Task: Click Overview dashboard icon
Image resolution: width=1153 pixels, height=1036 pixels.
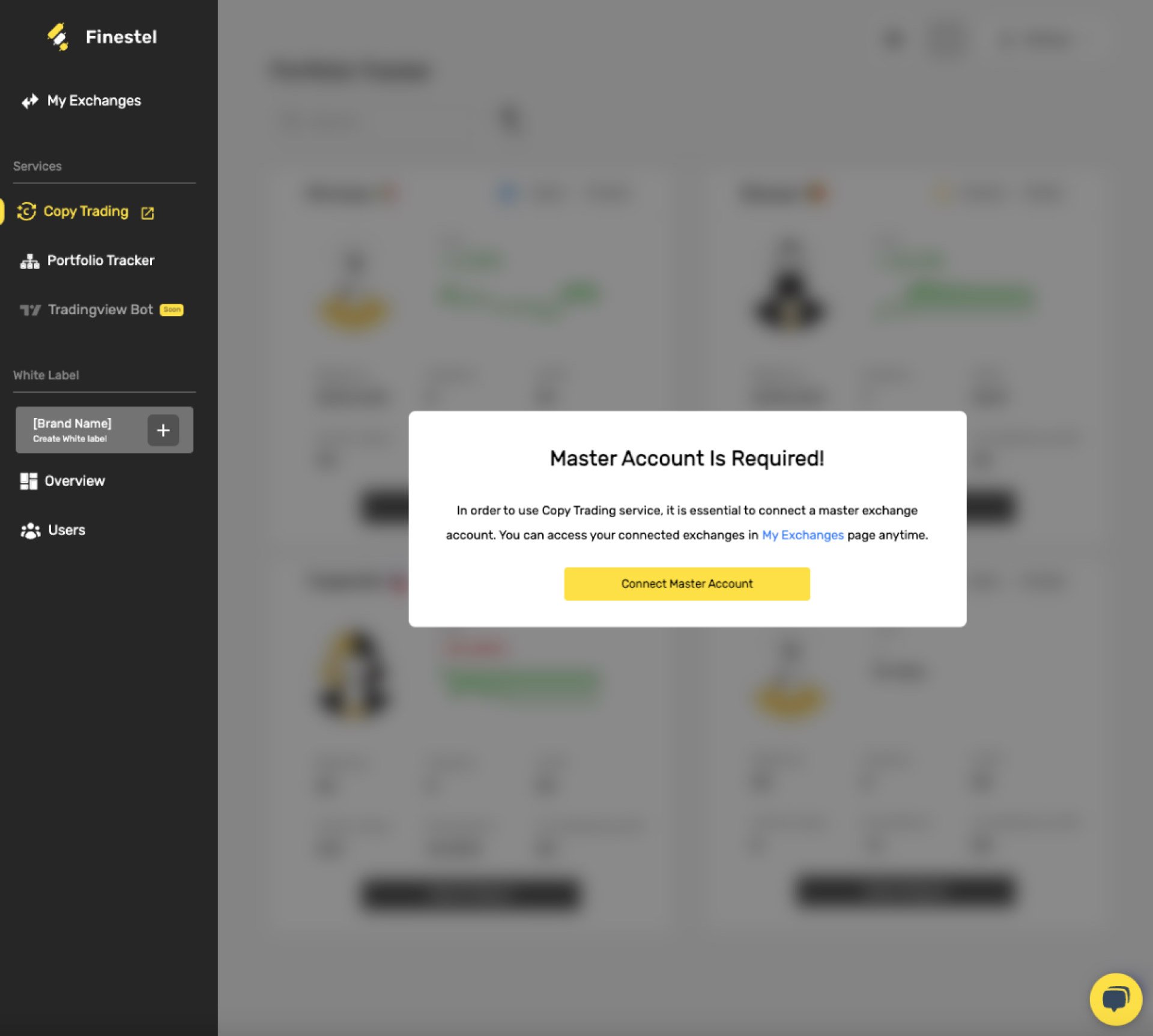Action: [x=28, y=481]
